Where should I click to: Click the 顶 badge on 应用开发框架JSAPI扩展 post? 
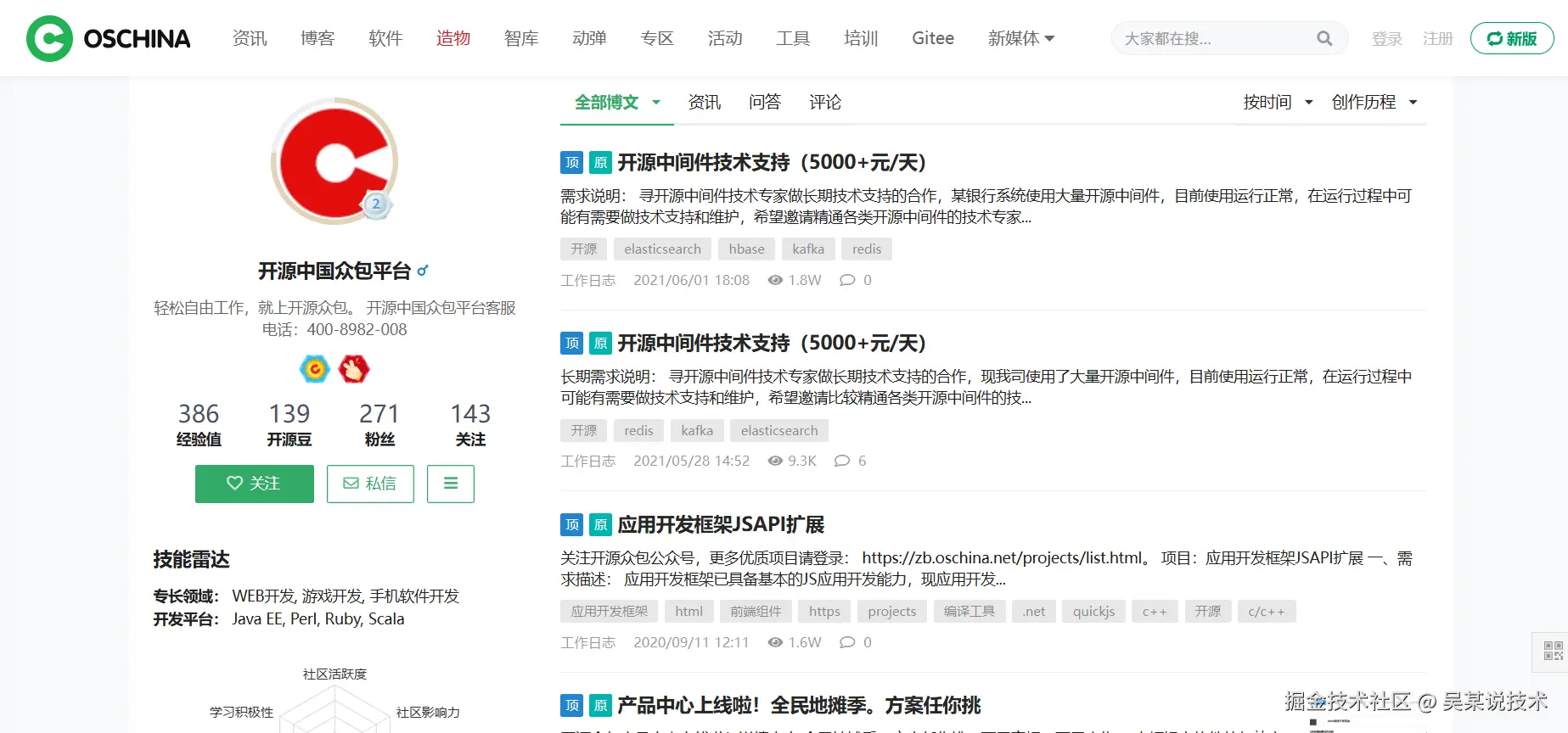[572, 525]
